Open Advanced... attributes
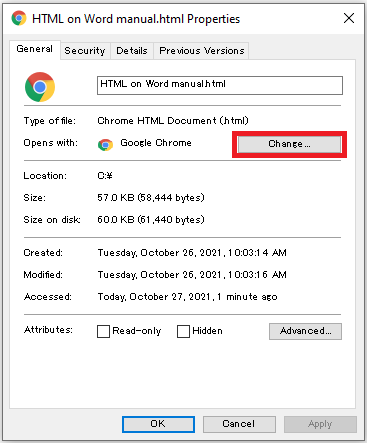This screenshot has height=443, width=367. (305, 331)
